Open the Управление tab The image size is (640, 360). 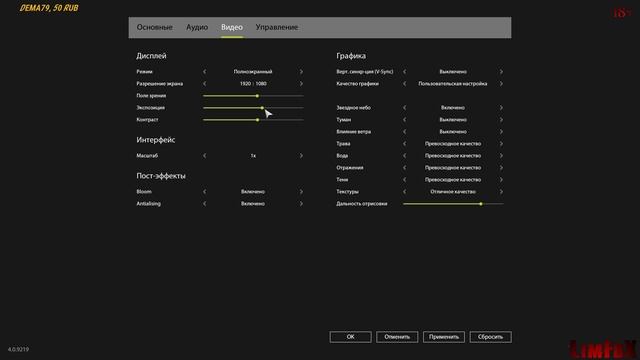point(277,27)
